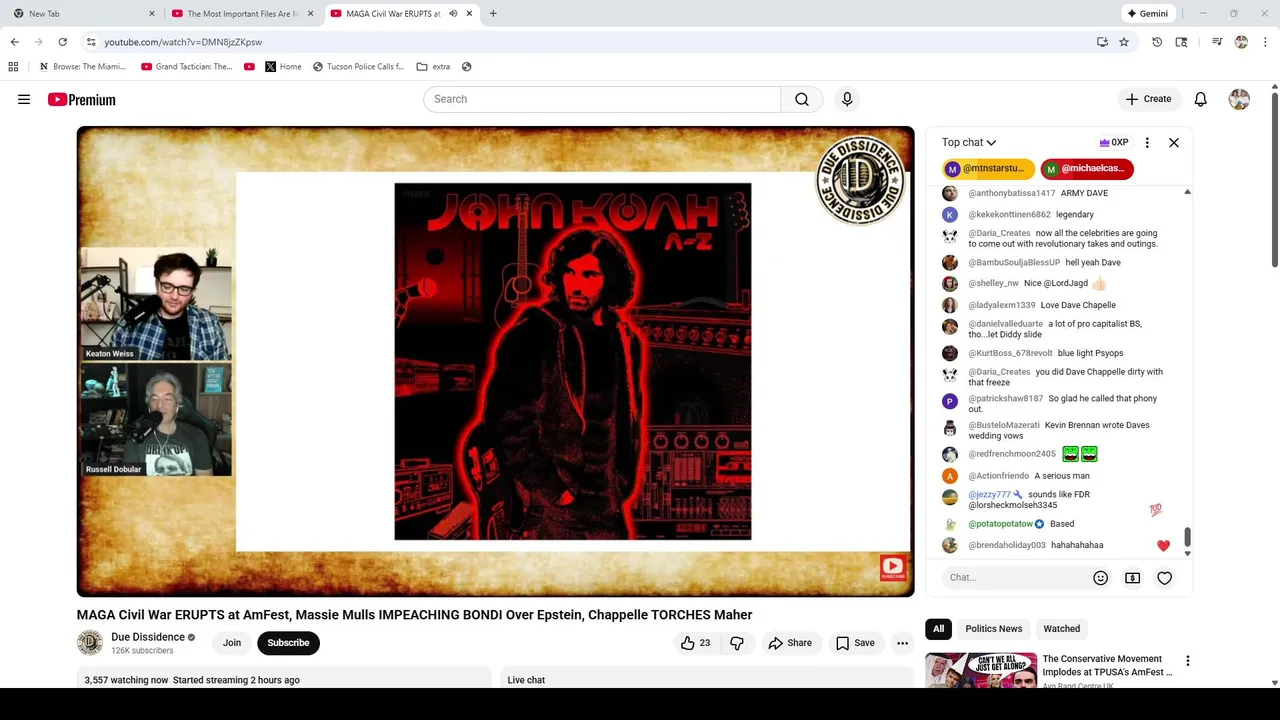Viewport: 1280px width, 720px height.
Task: Open a new browser tab
Action: [493, 14]
